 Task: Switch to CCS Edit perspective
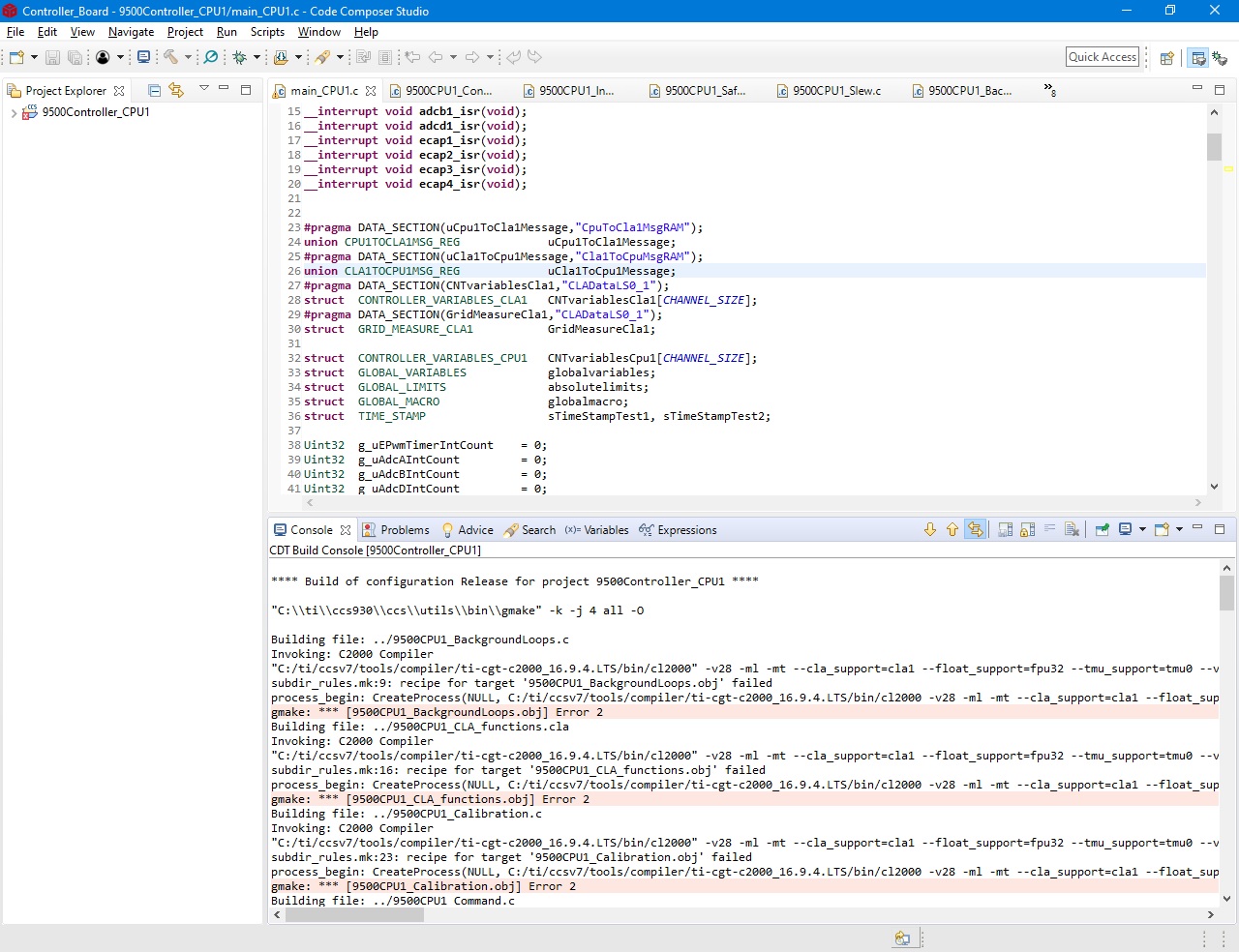tap(1198, 58)
